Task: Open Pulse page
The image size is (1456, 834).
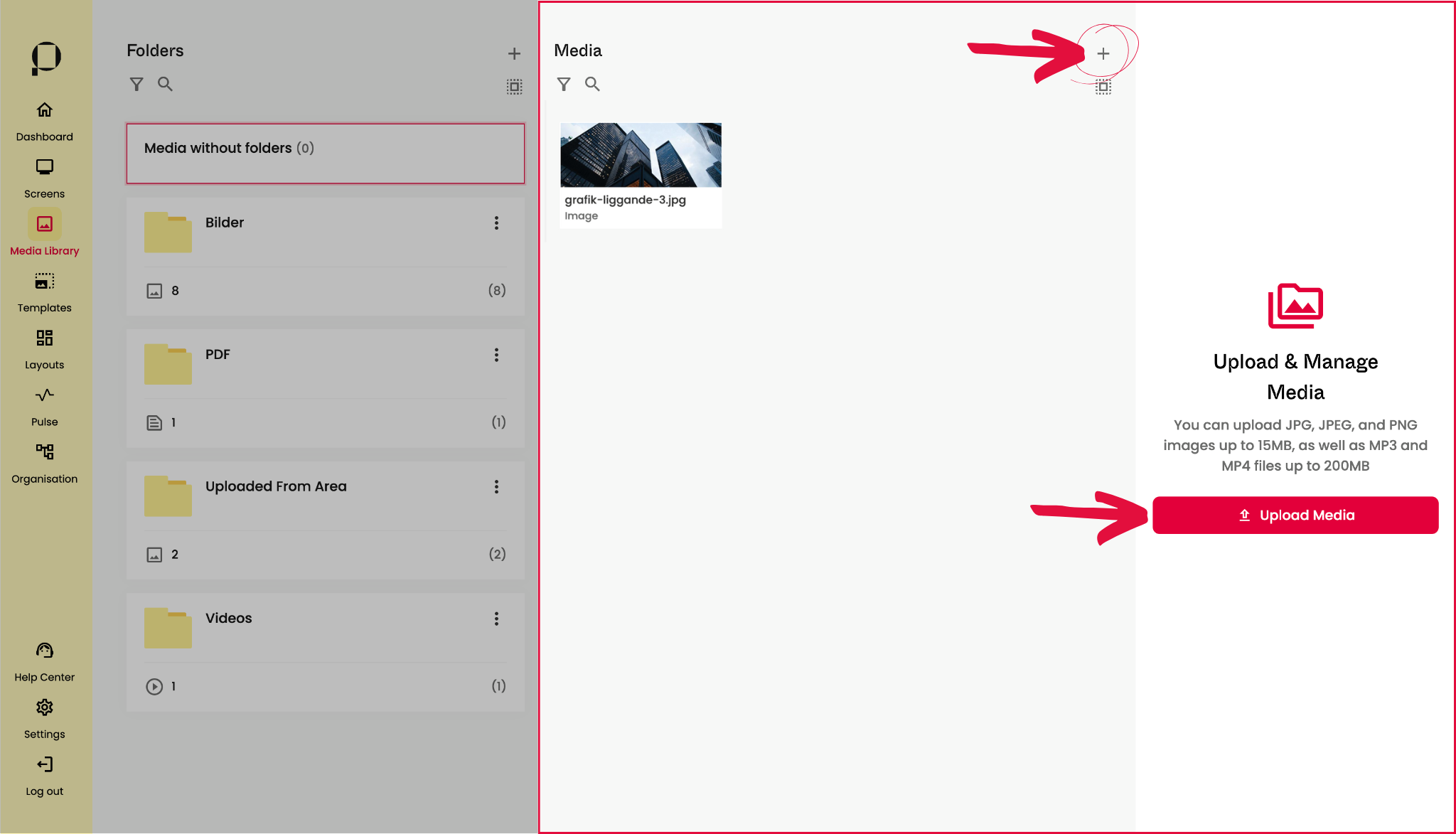Action: pos(44,405)
